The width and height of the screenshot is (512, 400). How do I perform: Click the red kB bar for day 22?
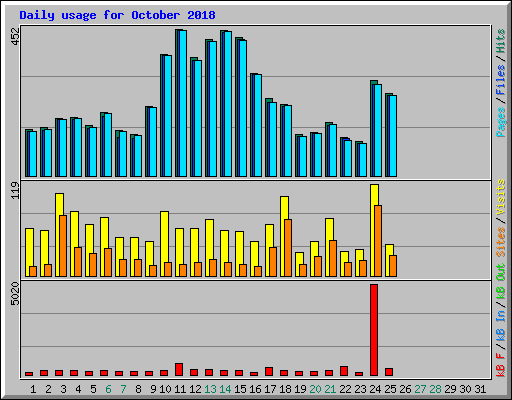344,371
